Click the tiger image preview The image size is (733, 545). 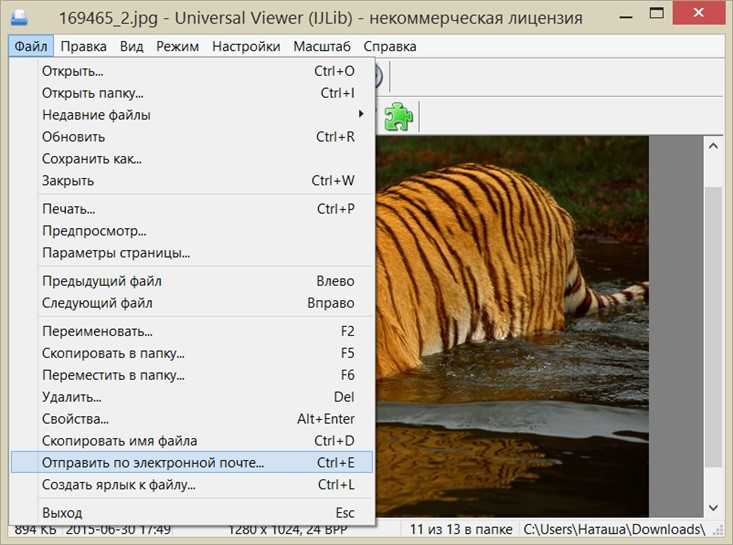(x=512, y=326)
